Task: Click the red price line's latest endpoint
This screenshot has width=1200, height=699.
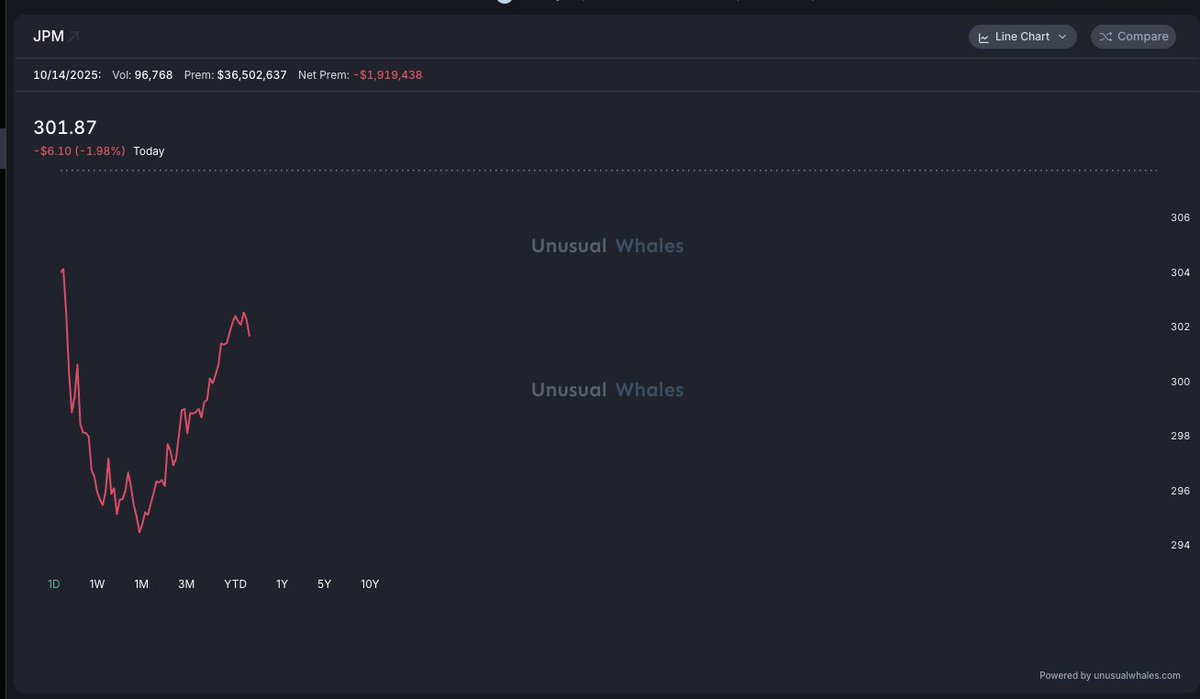Action: [x=249, y=336]
